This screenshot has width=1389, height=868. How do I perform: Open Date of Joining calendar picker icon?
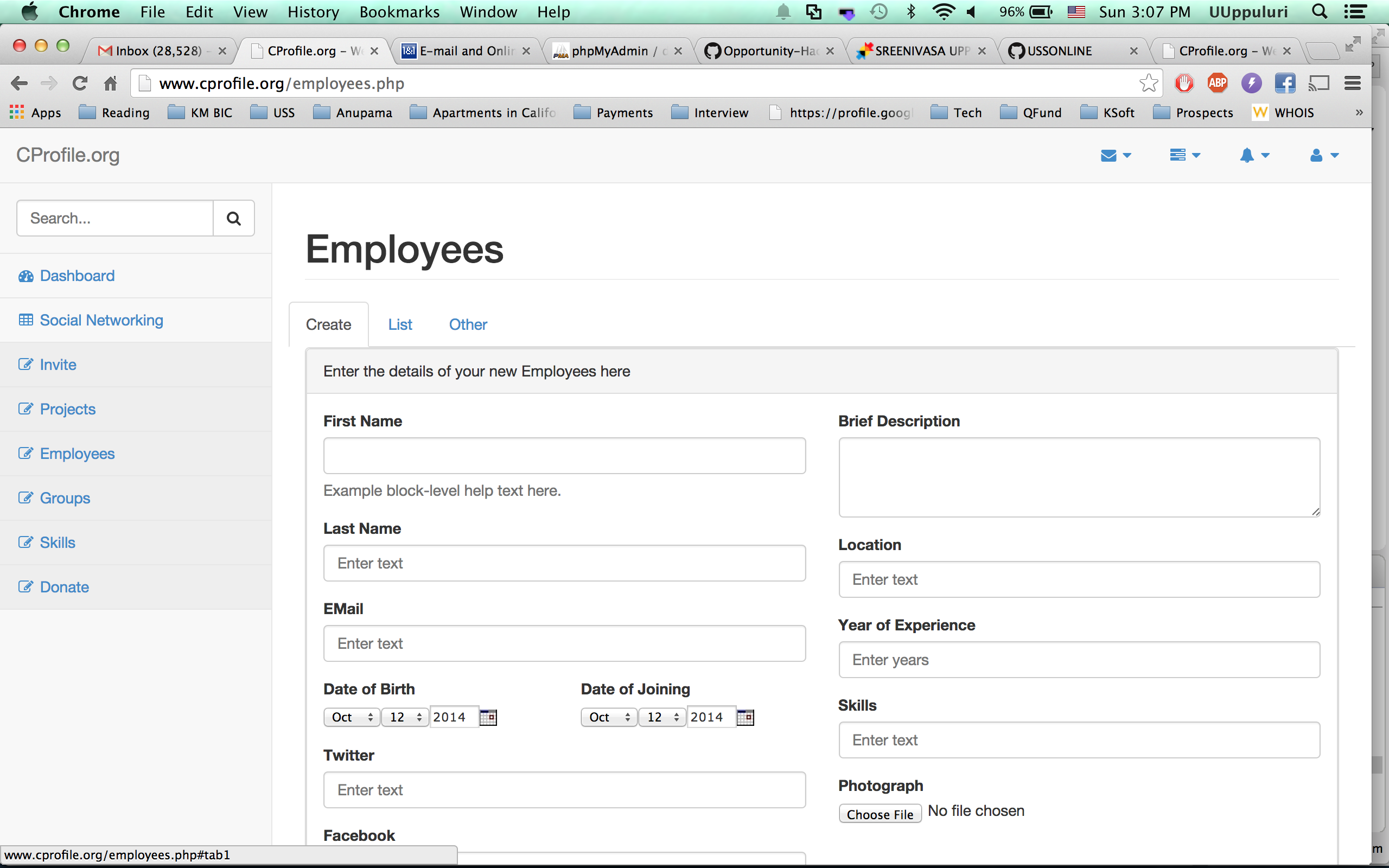[x=745, y=717]
